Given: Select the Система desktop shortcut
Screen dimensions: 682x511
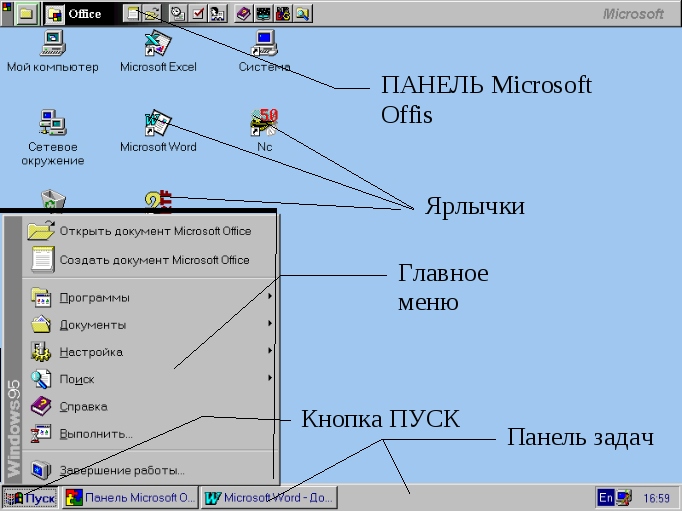Looking at the screenshot, I should (264, 51).
